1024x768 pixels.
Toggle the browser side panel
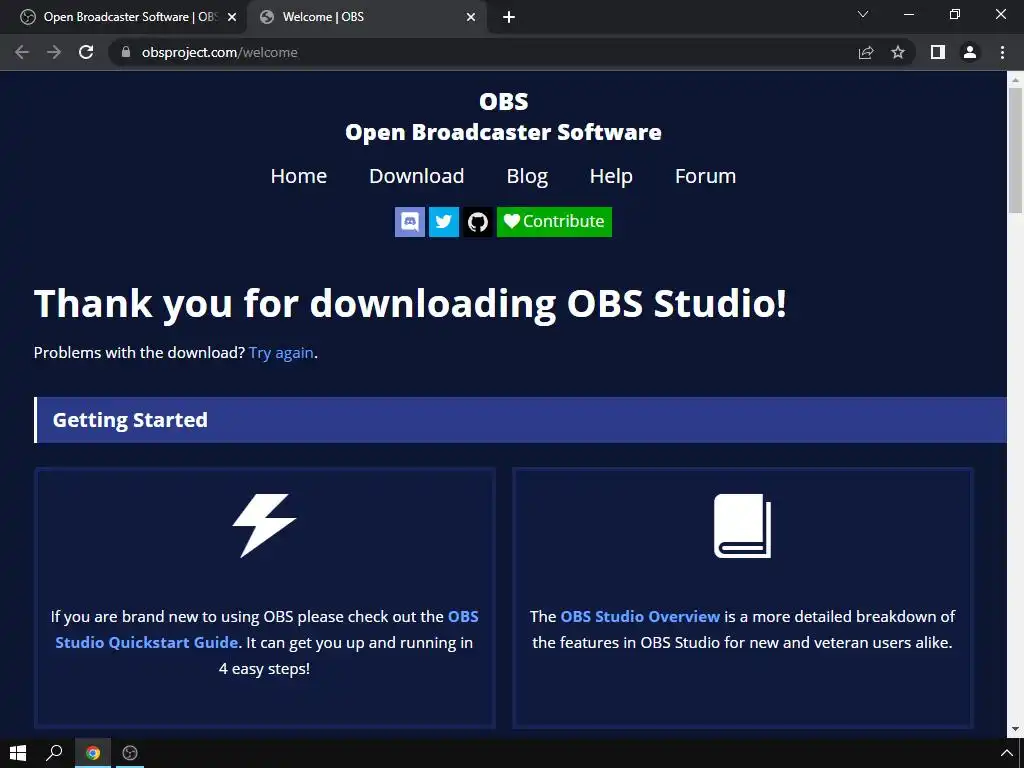[x=938, y=52]
